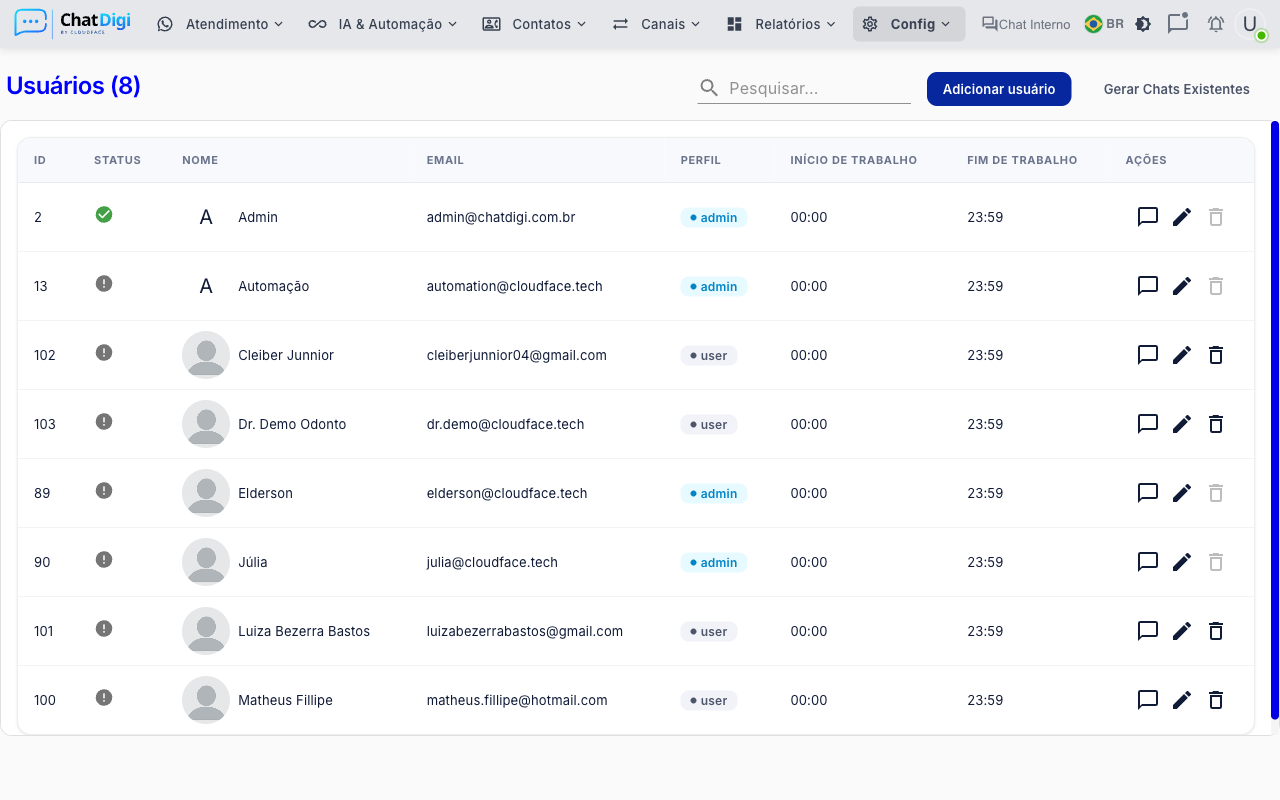
Task: Delete user Cleiber Junnior
Action: (x=1216, y=355)
